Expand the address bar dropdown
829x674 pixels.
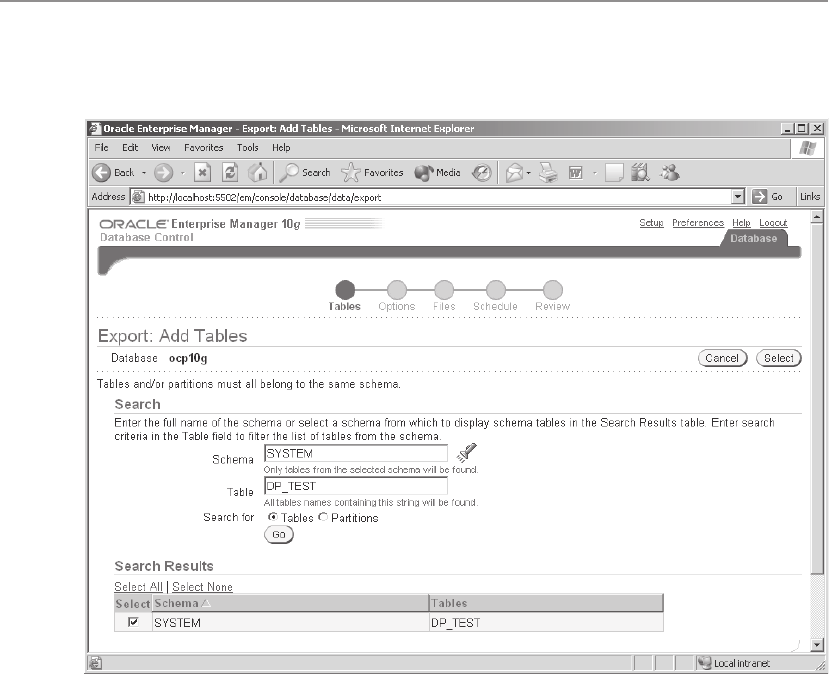738,197
